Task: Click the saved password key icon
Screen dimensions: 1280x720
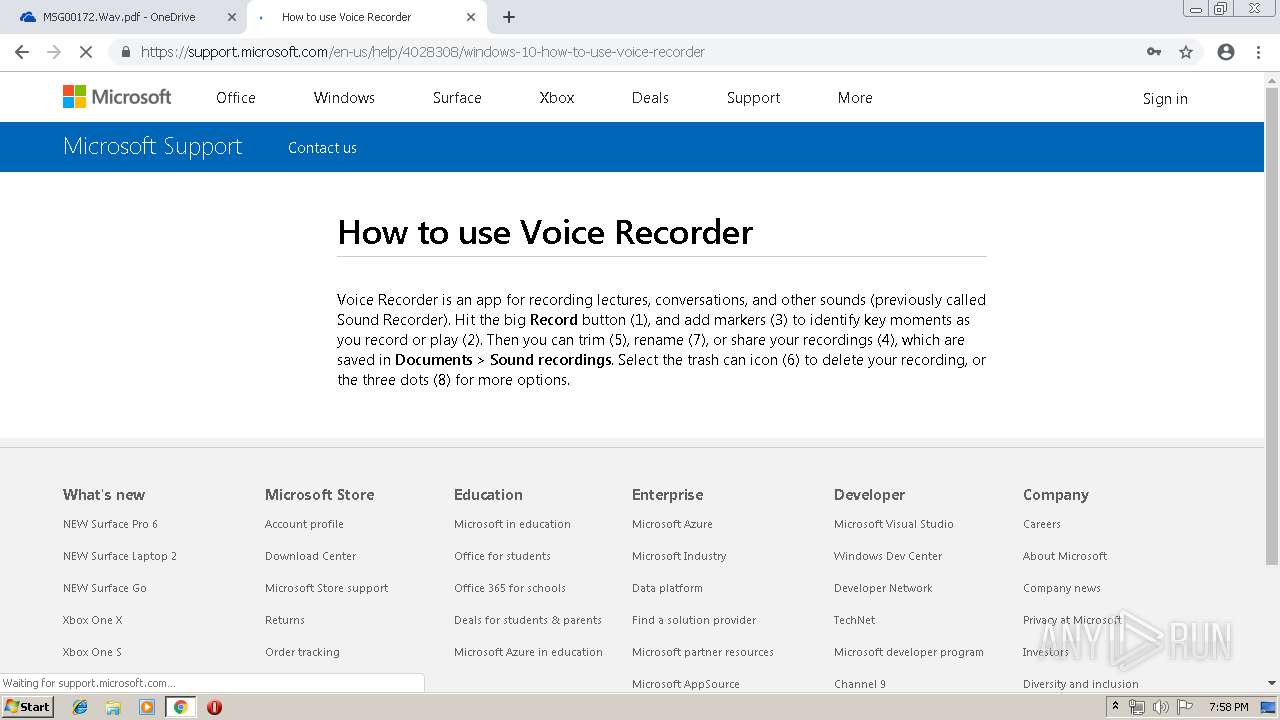Action: 1154,52
